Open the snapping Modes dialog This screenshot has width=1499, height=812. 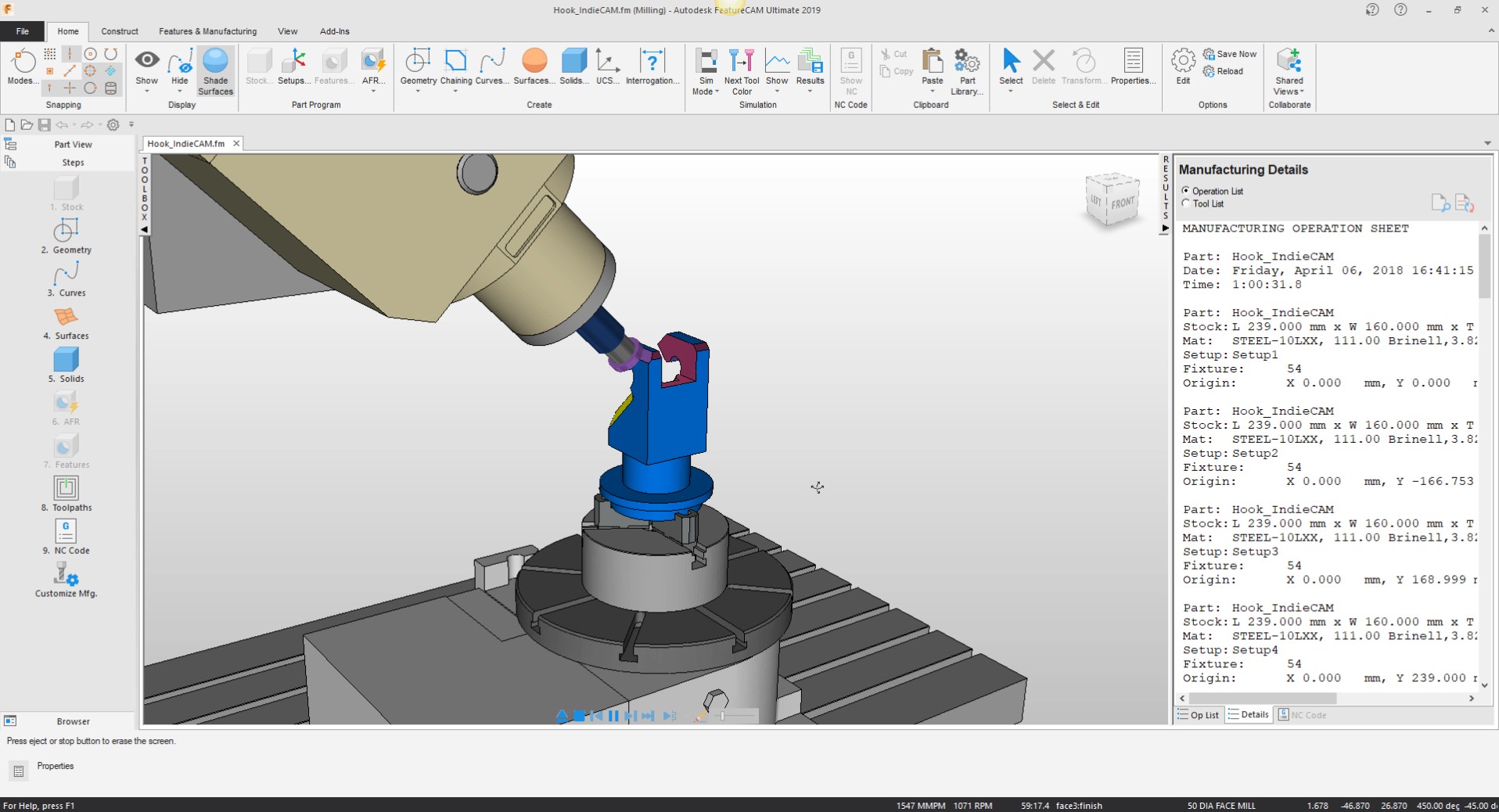tap(21, 66)
